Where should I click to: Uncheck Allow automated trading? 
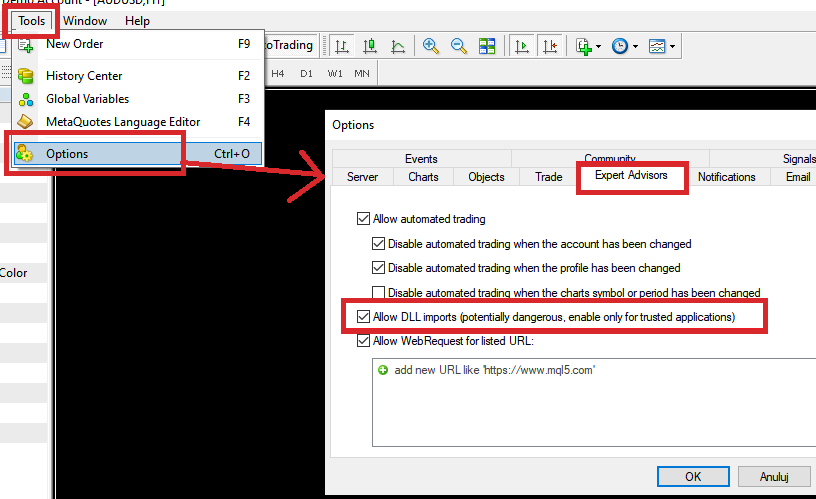[x=363, y=219]
